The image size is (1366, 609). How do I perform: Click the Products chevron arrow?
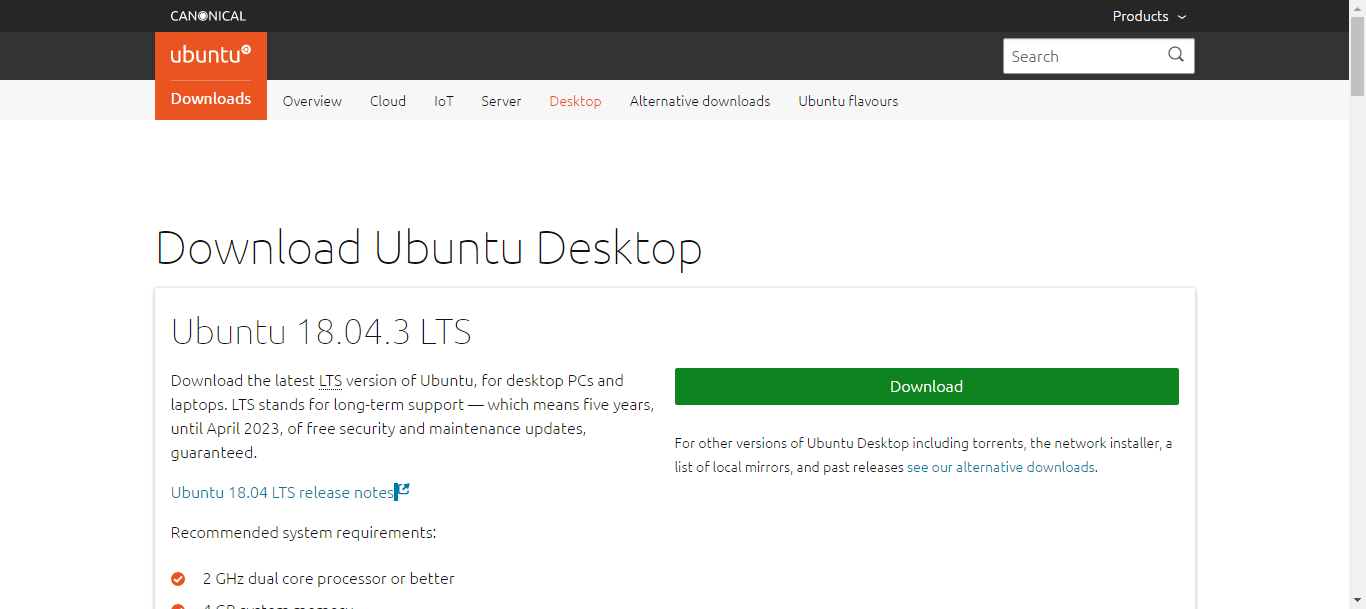[1182, 17]
